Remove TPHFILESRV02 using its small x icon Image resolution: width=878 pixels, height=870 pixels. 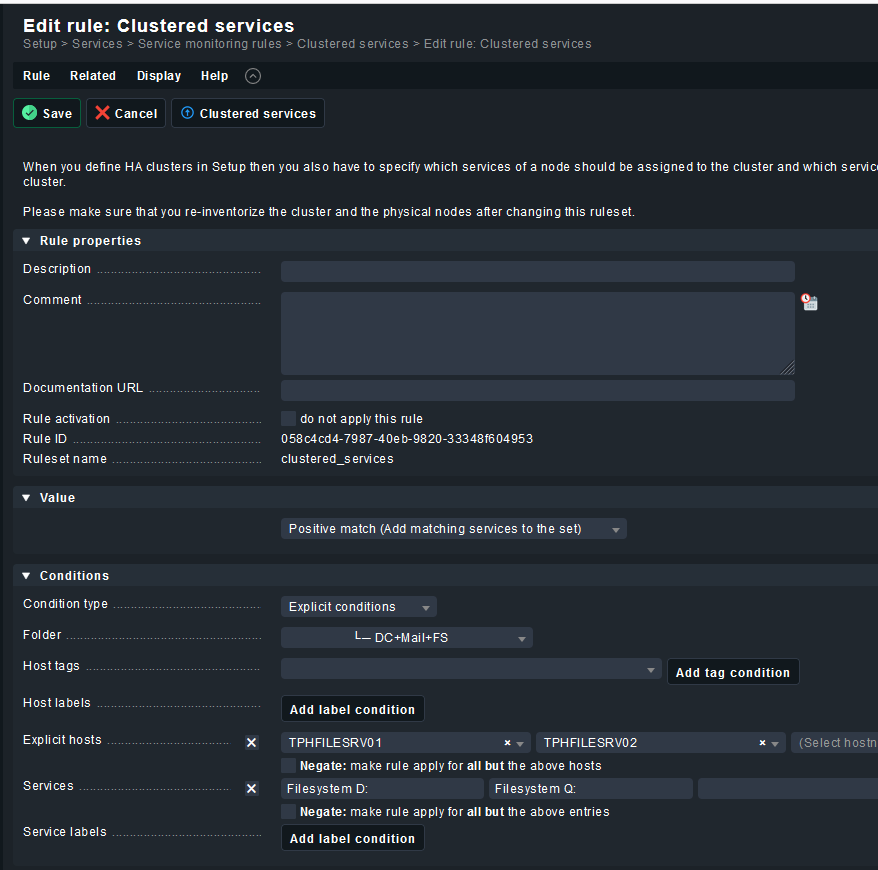(762, 743)
